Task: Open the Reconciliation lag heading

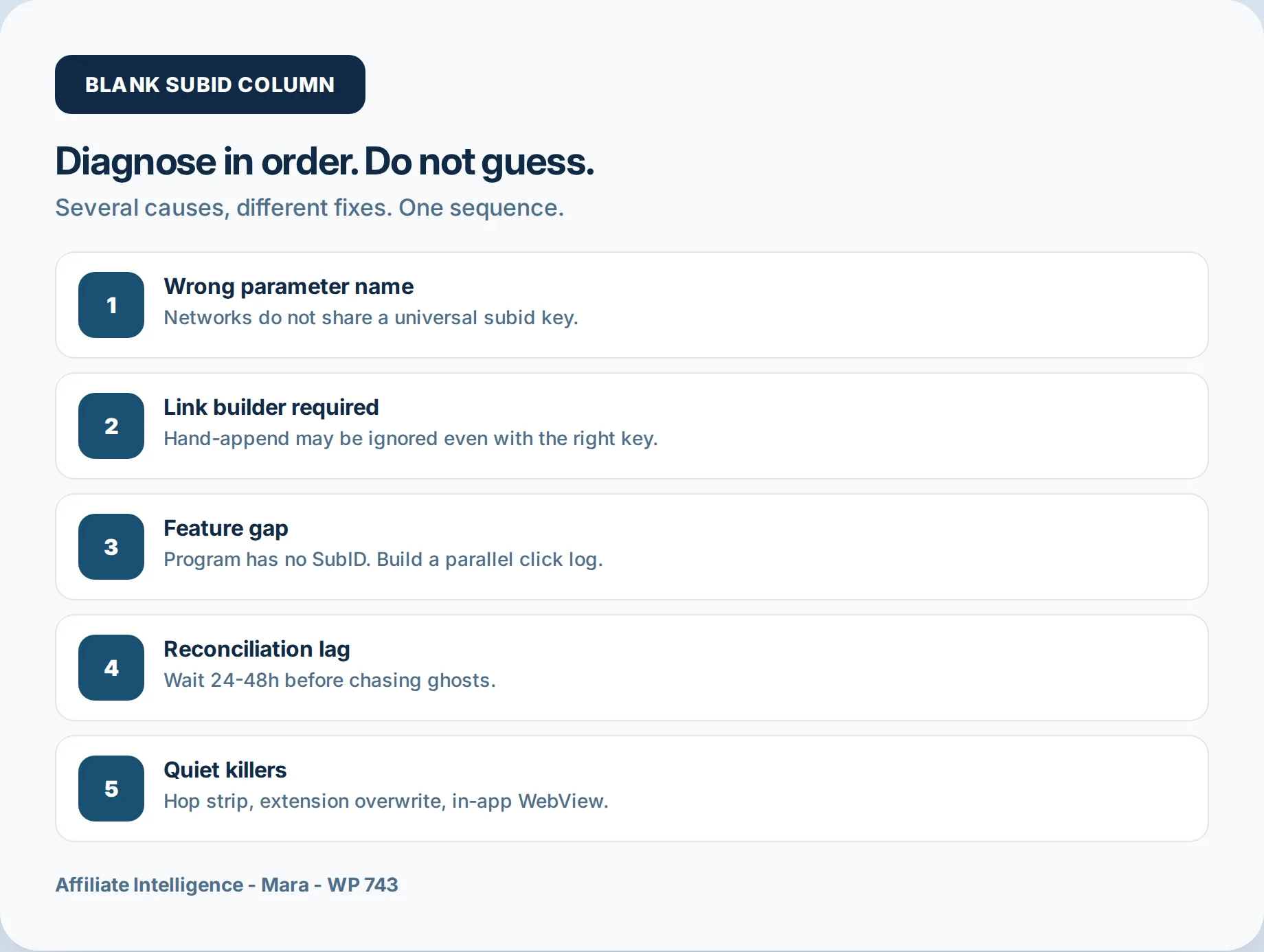Action: pyautogui.click(x=257, y=649)
